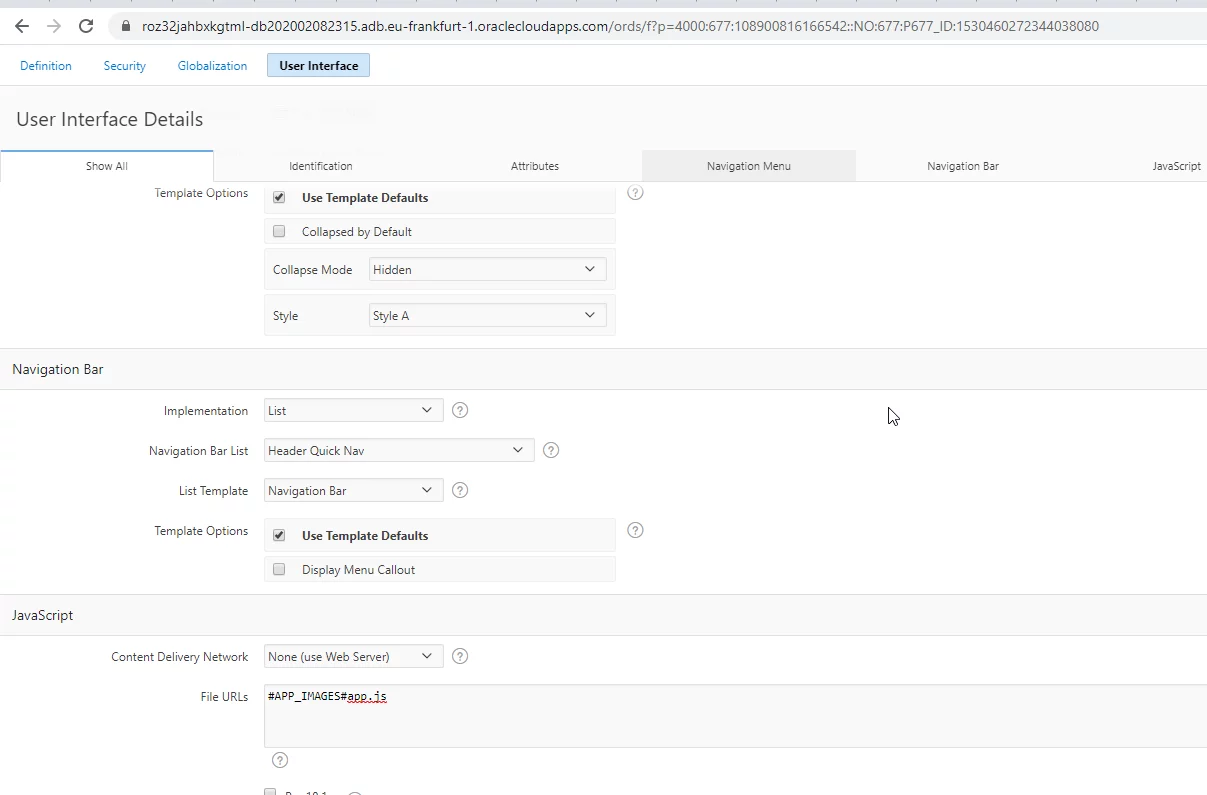
Task: Select the Navigation Menu section tab
Action: (749, 166)
